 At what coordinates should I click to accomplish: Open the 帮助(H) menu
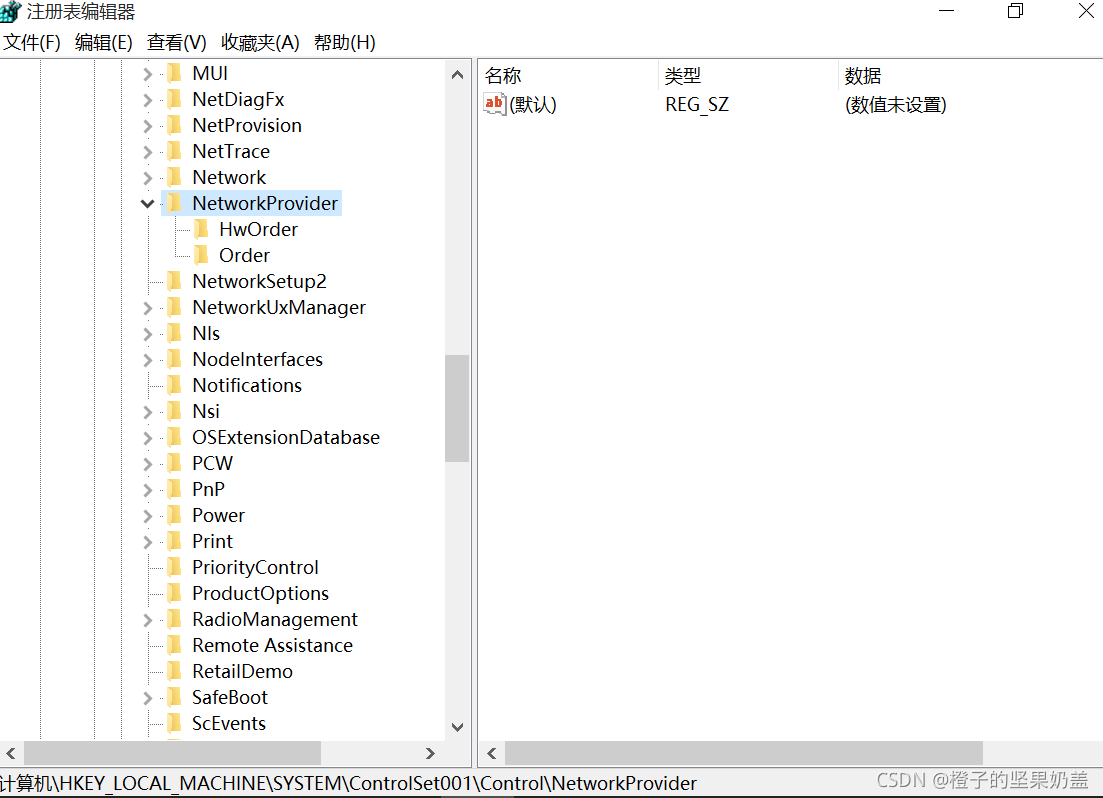[x=345, y=43]
